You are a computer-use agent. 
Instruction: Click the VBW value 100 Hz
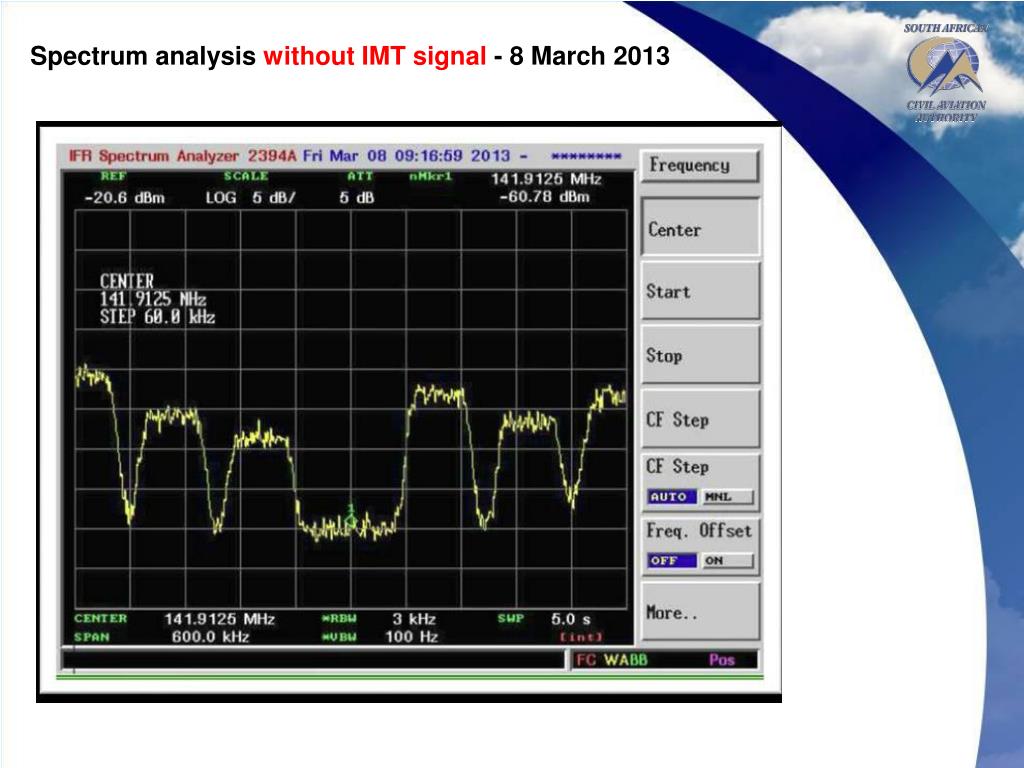click(x=411, y=637)
